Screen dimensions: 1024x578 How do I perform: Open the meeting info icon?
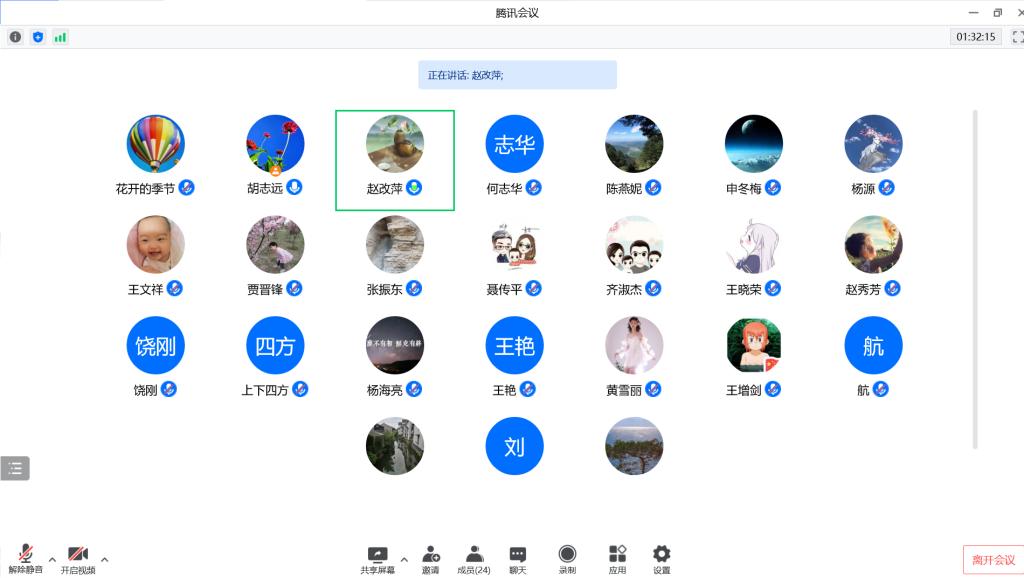(x=16, y=37)
